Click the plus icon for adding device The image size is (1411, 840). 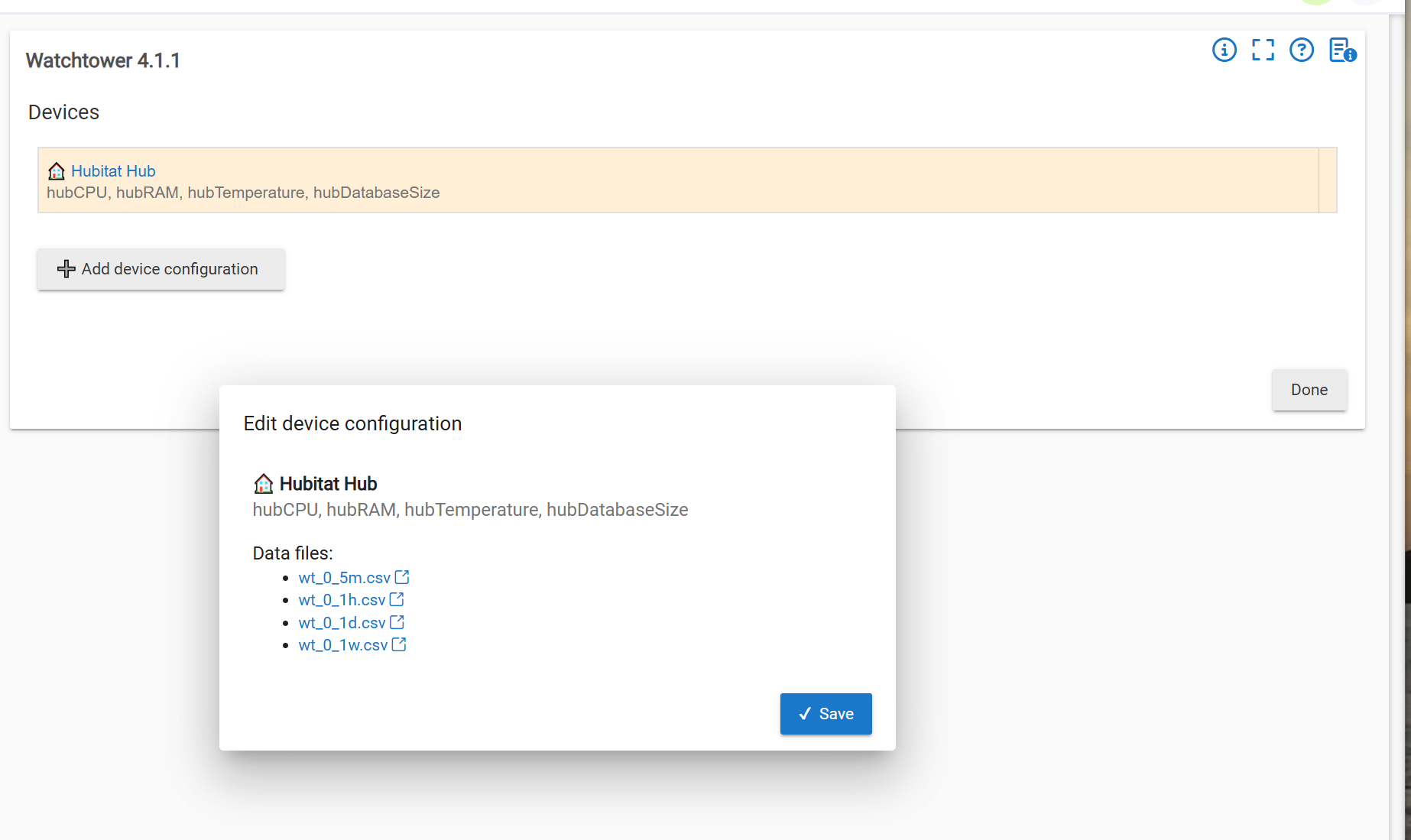(x=66, y=268)
